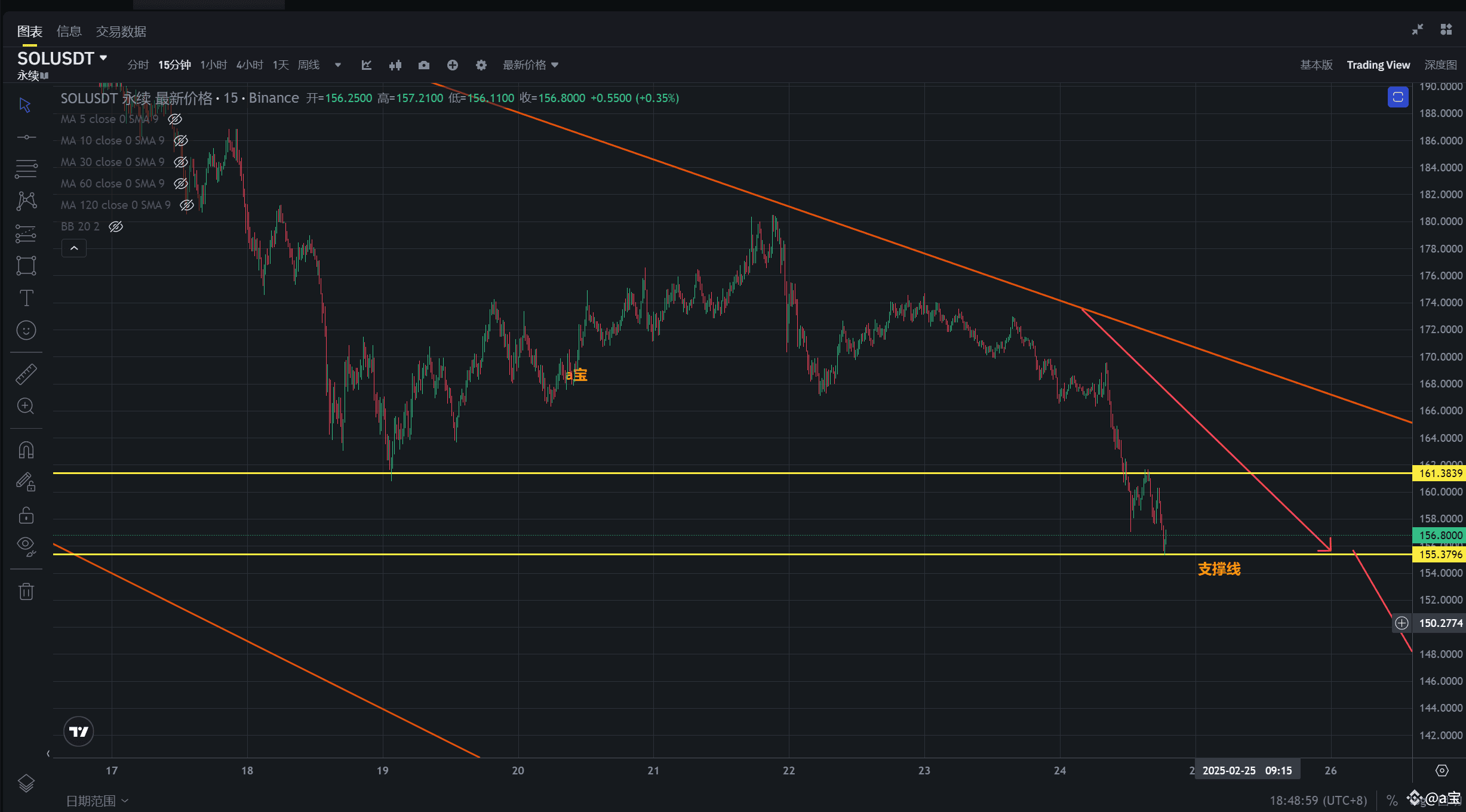
Task: Switch to the 图表 tab
Action: tap(30, 32)
